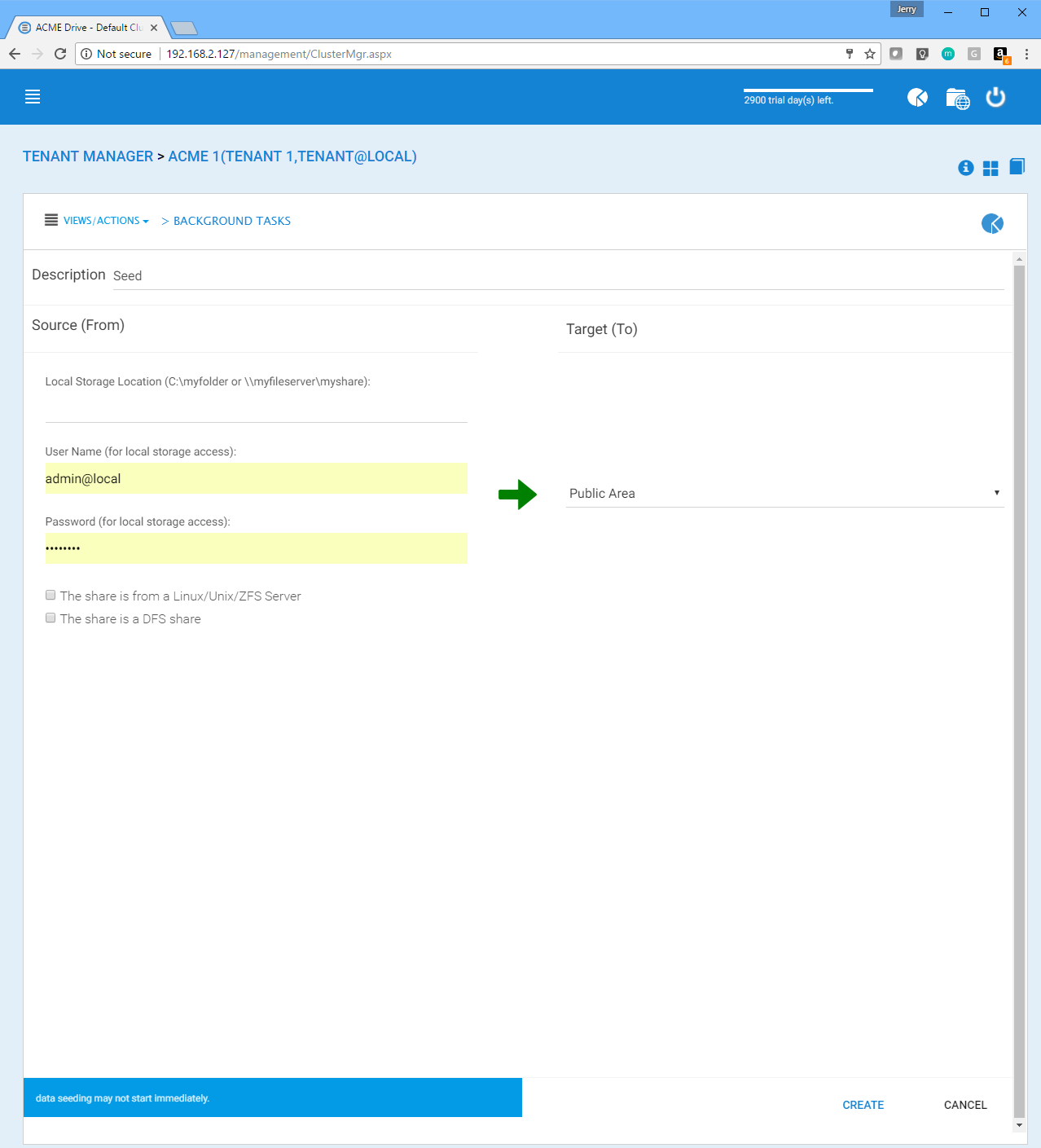Switch to the grid tiles view icon

point(990,168)
